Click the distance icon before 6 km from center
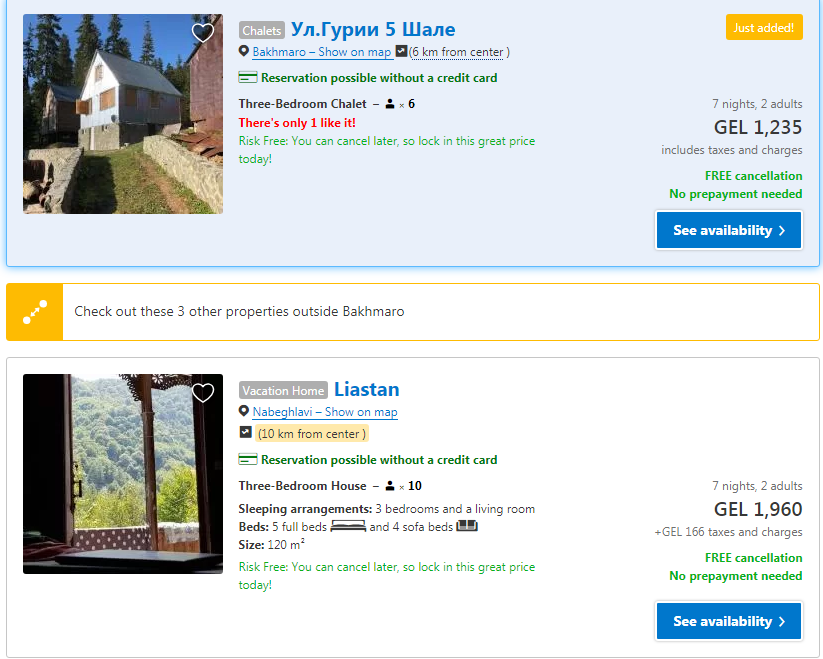Screen dimensions: 823x659 (x=402, y=51)
